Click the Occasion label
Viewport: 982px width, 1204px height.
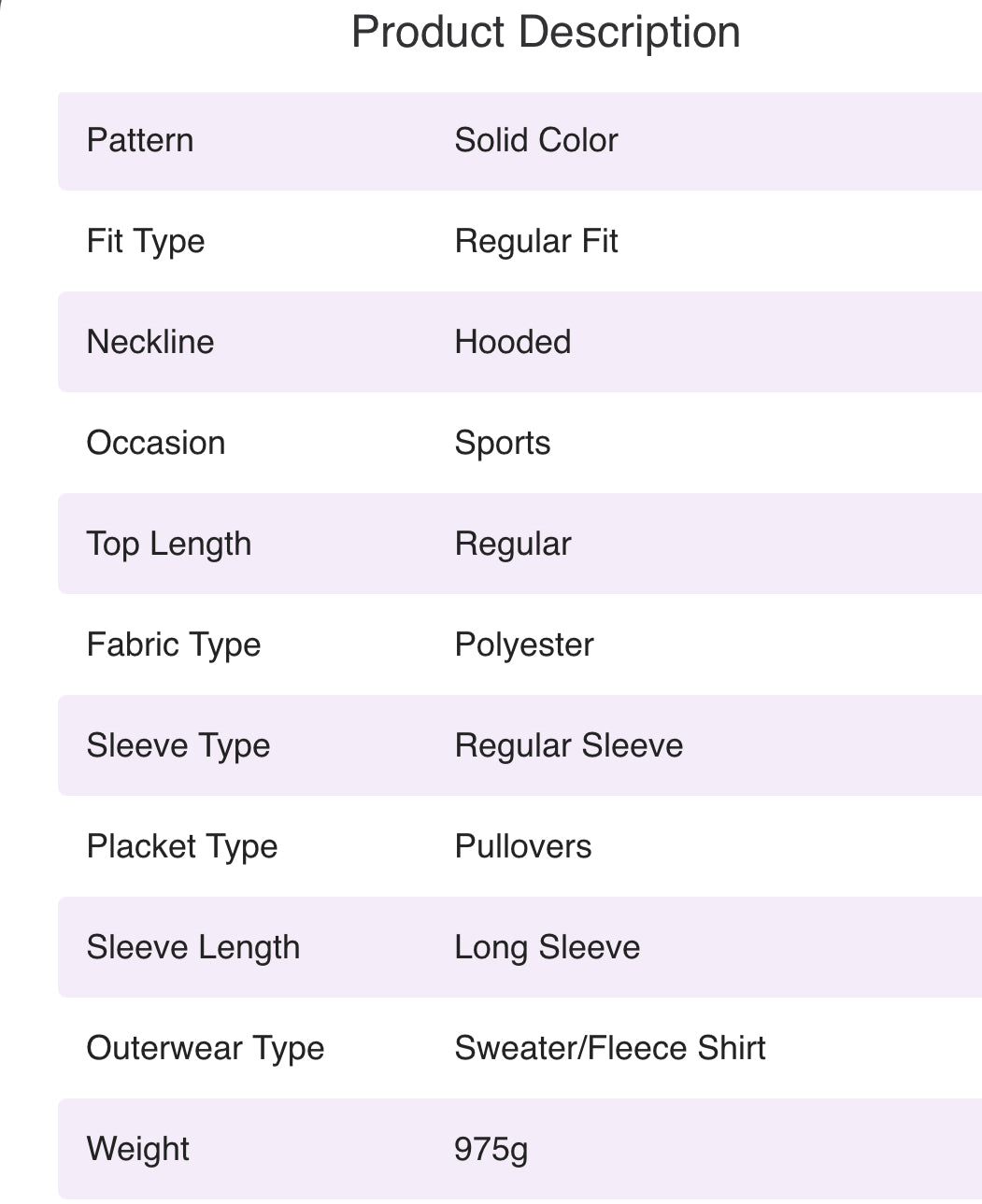(x=155, y=443)
